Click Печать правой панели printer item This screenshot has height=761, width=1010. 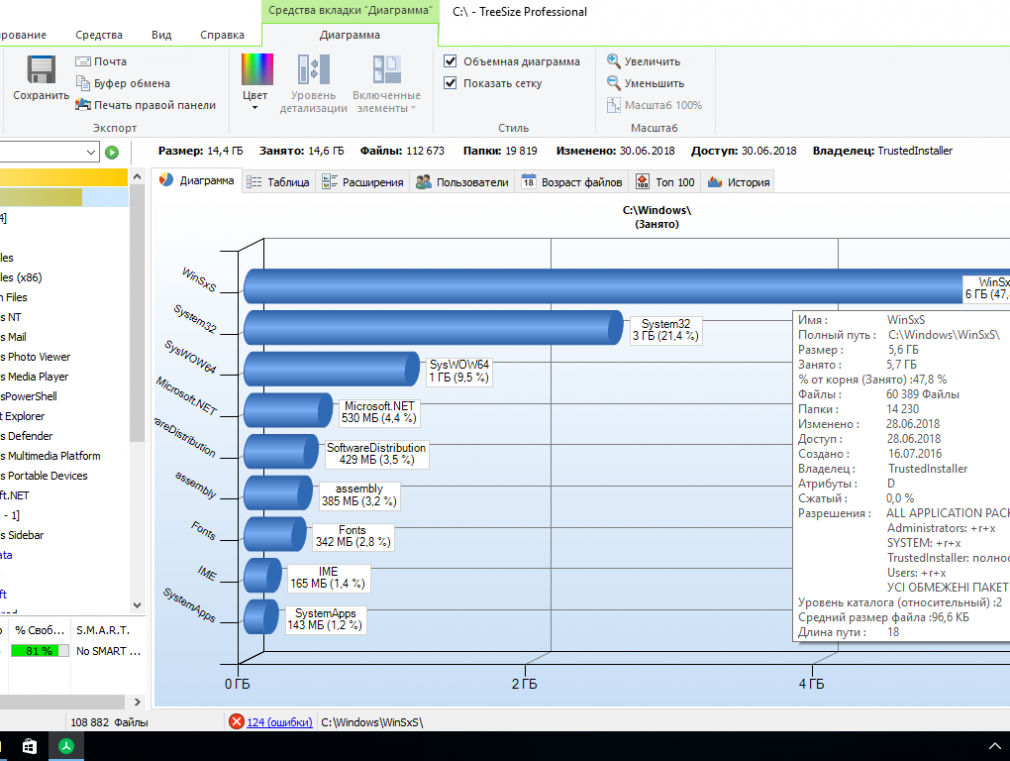coord(146,105)
